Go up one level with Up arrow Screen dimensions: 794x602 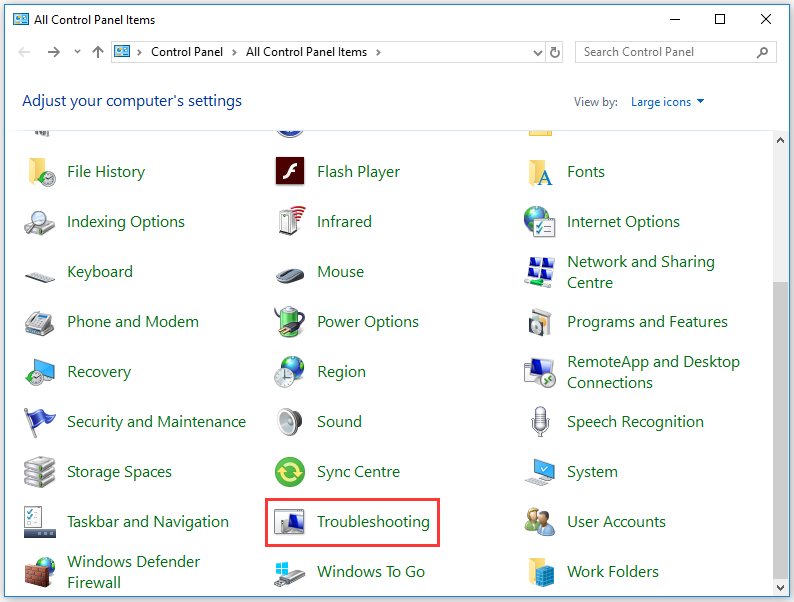[98, 52]
